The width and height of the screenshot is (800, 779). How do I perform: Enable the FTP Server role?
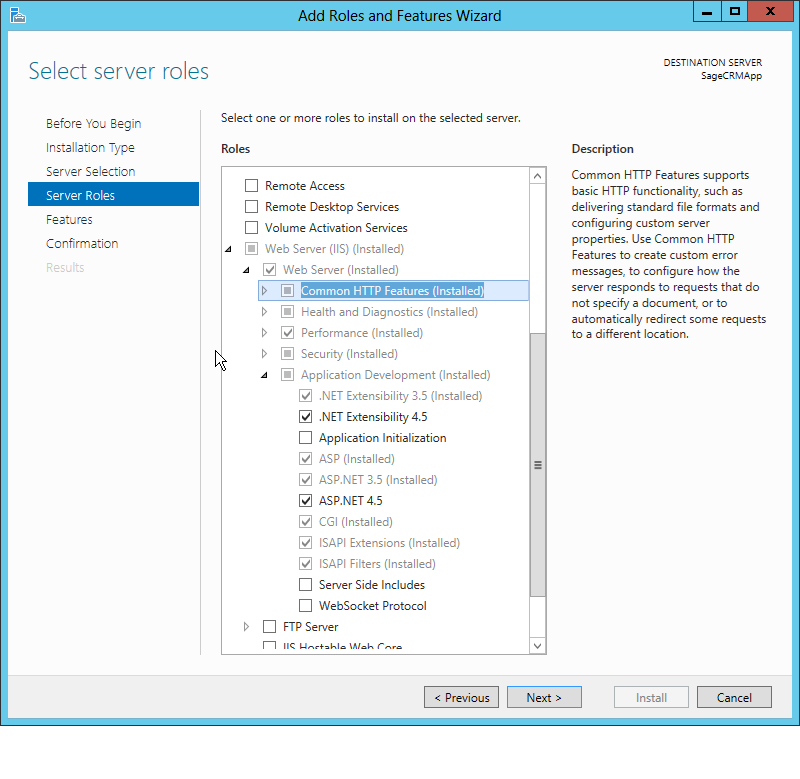coord(269,626)
